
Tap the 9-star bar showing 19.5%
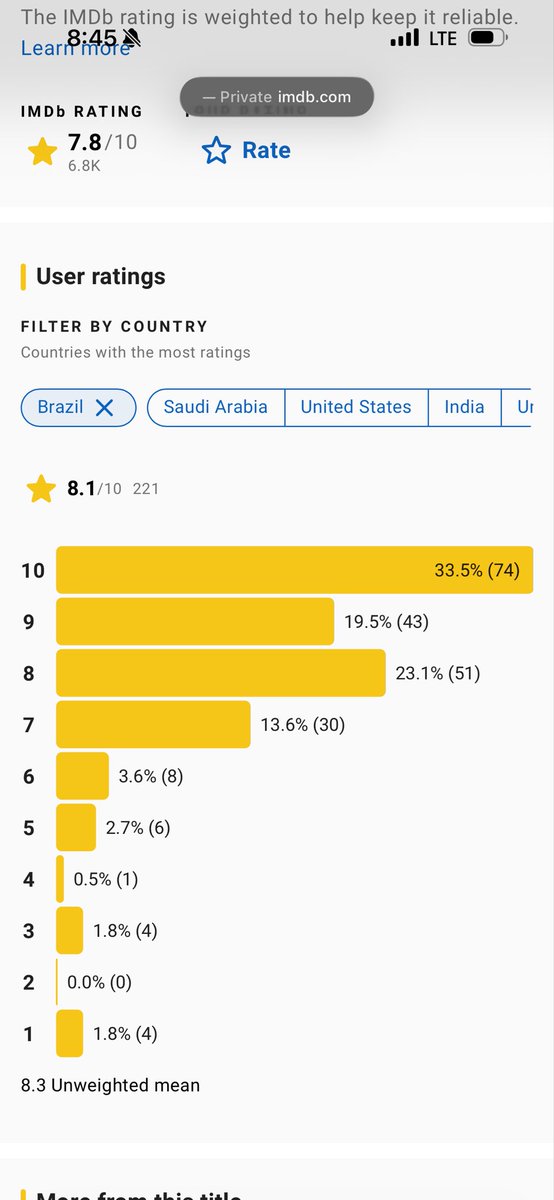[x=195, y=622]
